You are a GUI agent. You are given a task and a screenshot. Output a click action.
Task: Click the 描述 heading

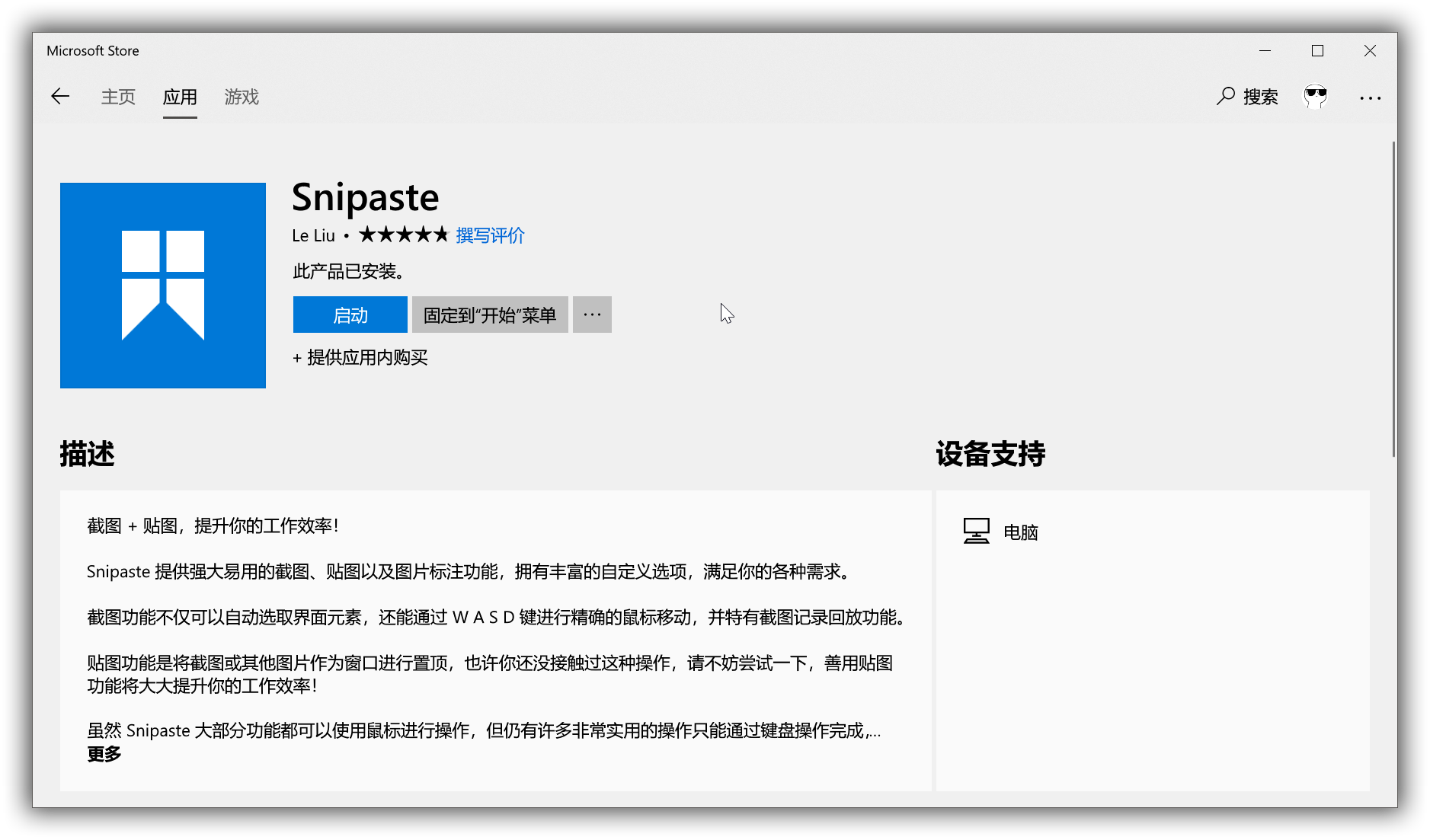pyautogui.click(x=87, y=454)
